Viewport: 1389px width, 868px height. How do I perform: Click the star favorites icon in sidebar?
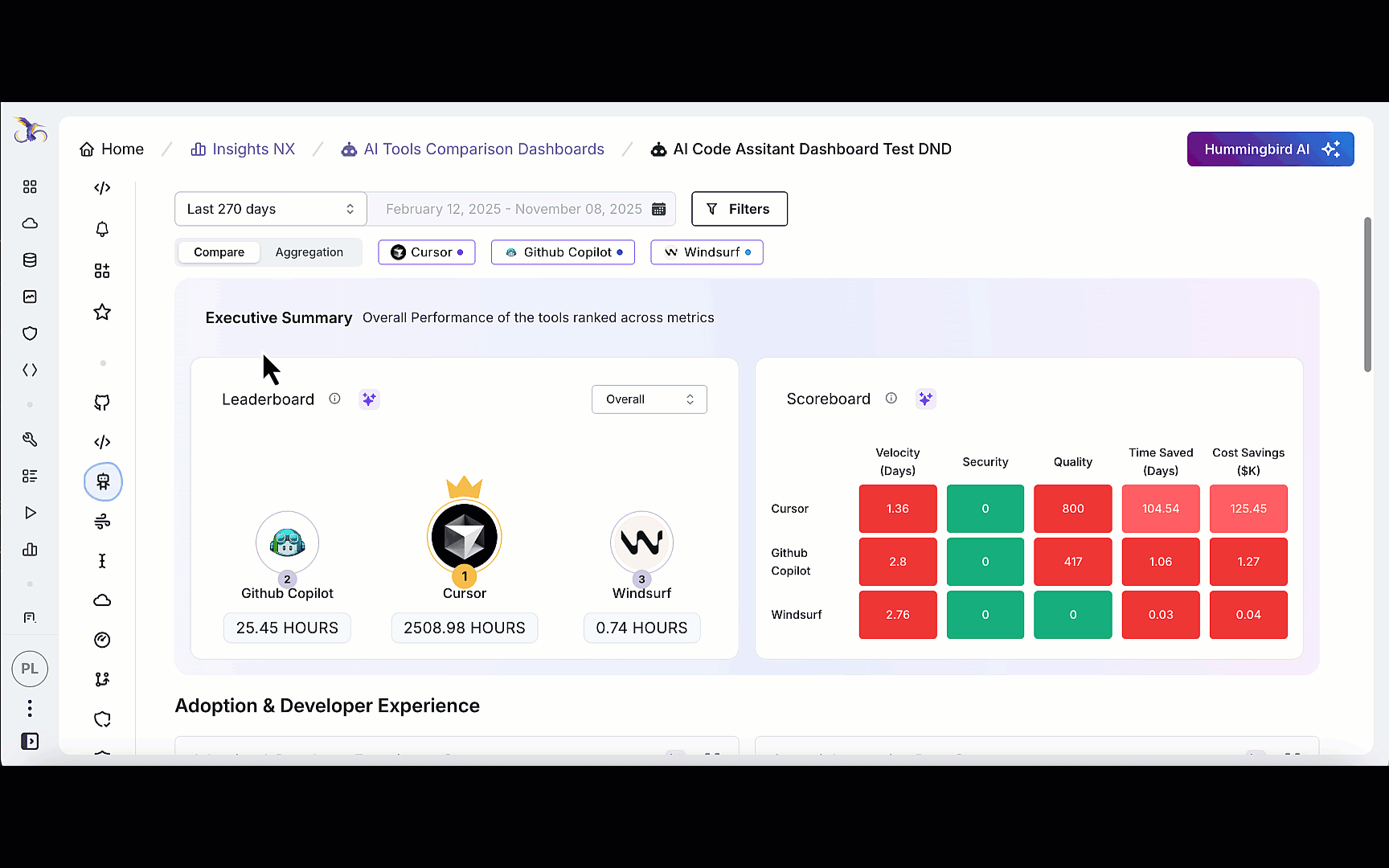[x=102, y=312]
